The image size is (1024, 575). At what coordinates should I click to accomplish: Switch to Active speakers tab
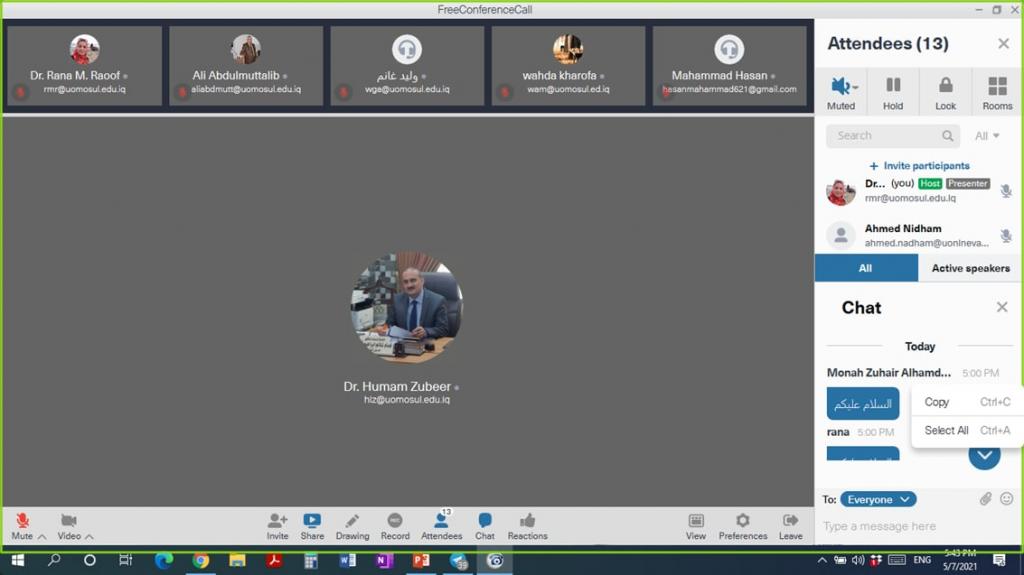[x=970, y=268]
